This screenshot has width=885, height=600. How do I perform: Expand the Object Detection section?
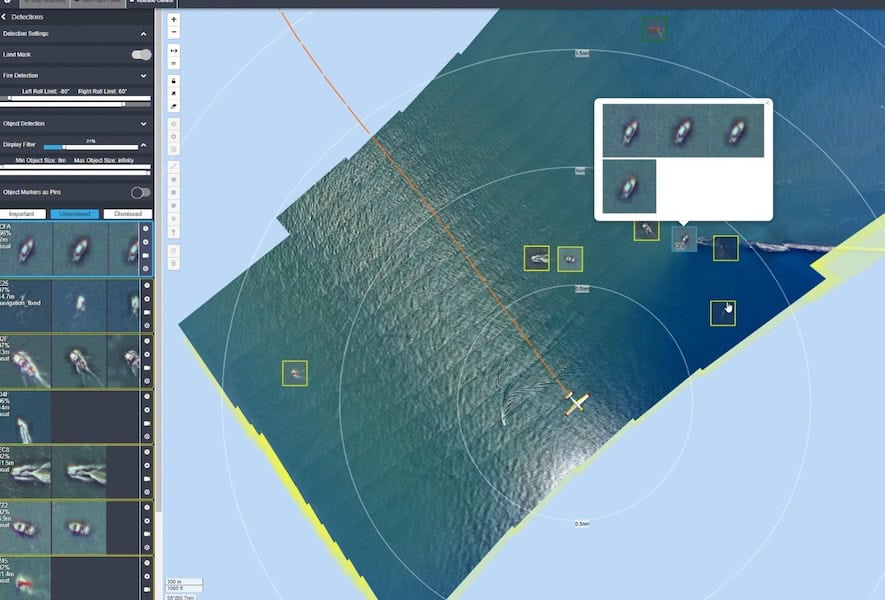[143, 124]
